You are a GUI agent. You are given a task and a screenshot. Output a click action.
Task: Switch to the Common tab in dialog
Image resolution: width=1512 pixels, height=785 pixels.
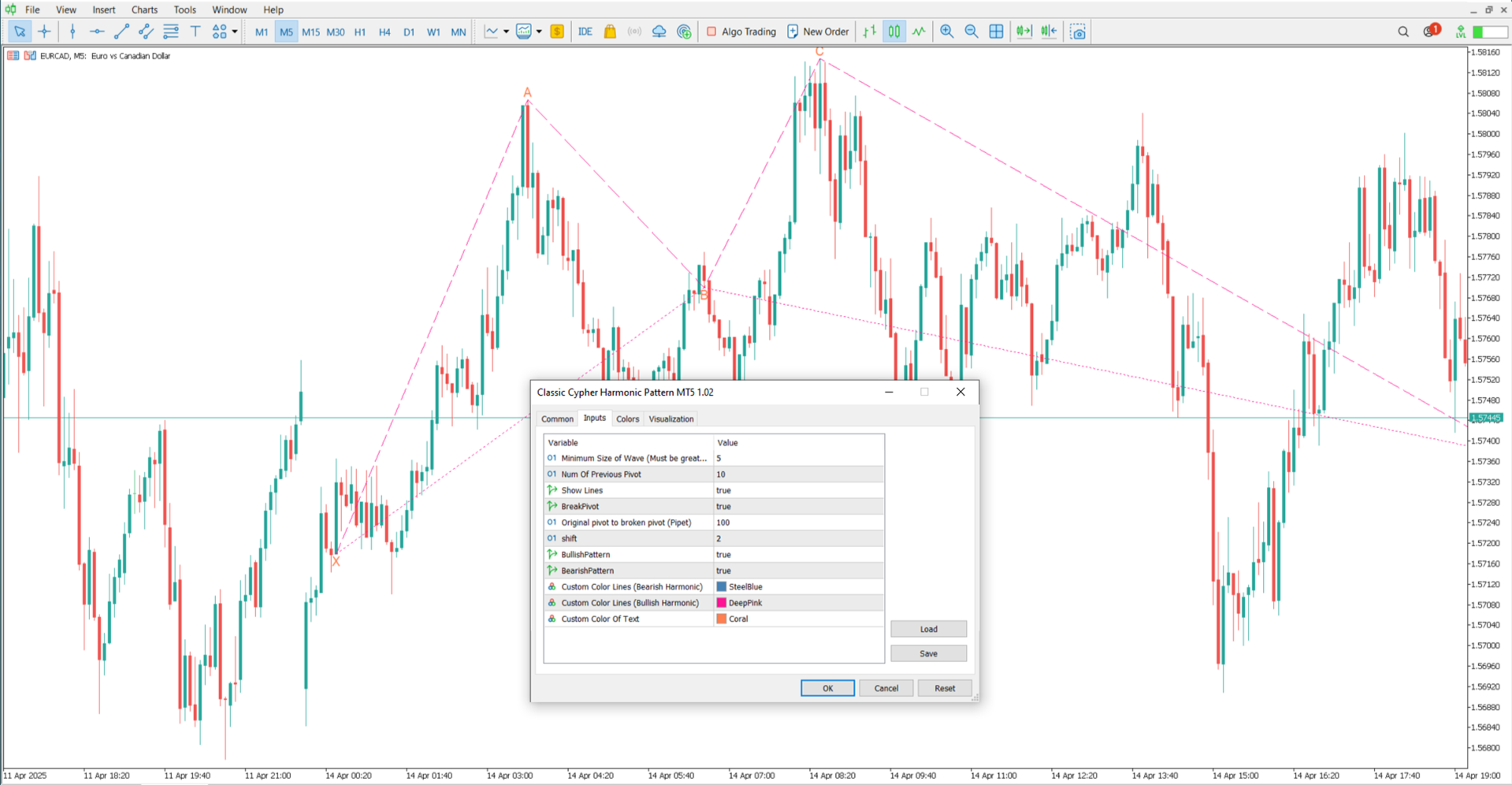pos(557,419)
